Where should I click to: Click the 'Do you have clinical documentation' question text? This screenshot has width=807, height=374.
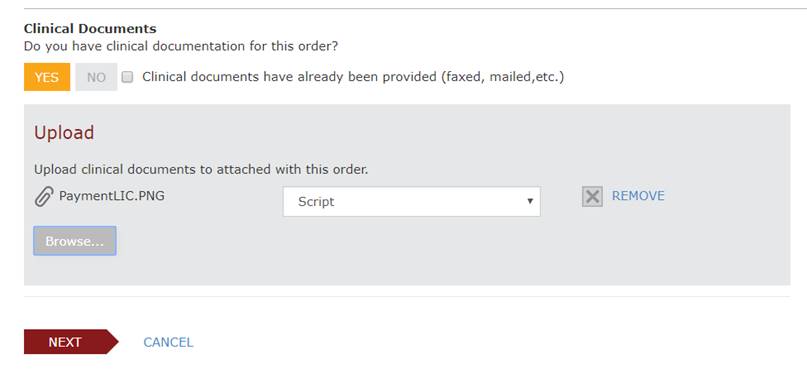(181, 46)
